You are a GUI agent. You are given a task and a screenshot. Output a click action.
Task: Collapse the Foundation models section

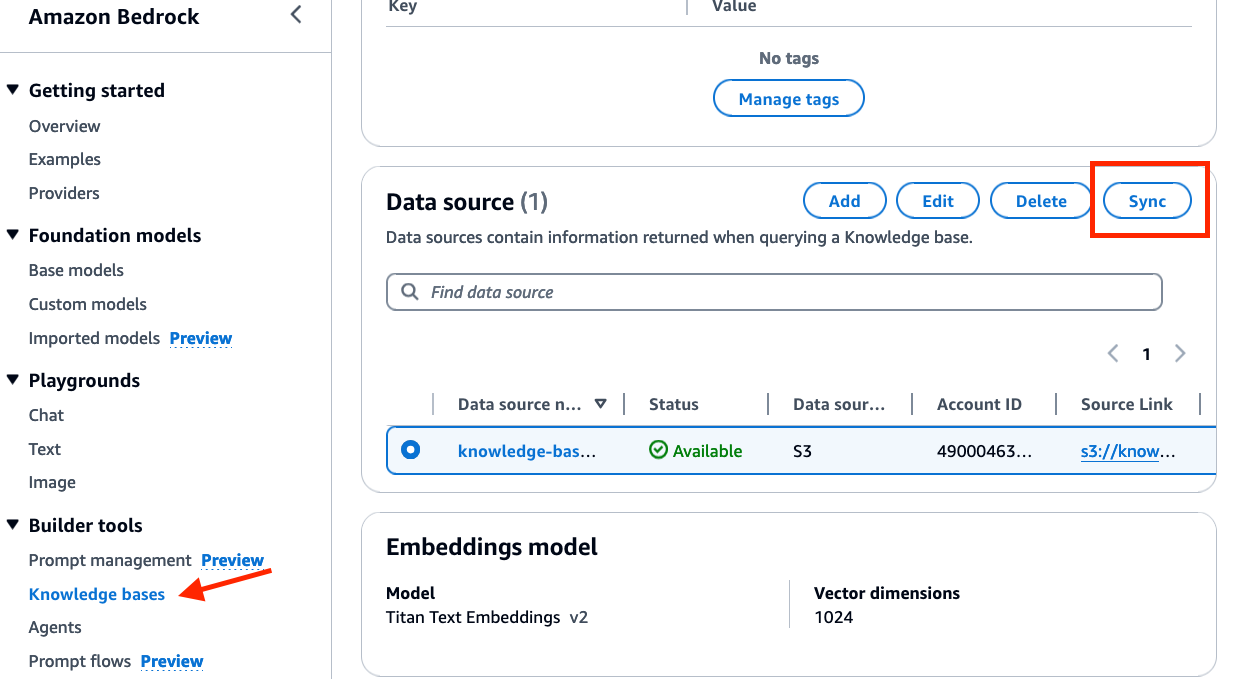[x=12, y=235]
